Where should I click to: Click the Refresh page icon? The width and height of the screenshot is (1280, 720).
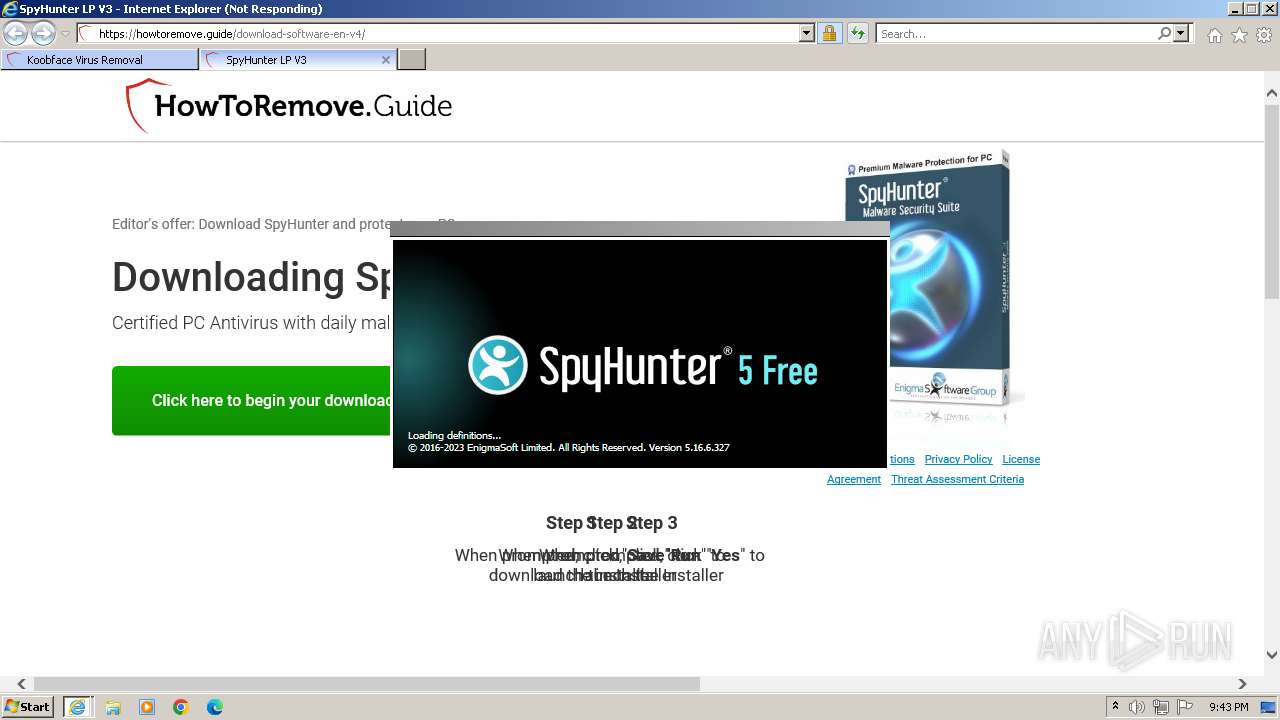click(857, 34)
